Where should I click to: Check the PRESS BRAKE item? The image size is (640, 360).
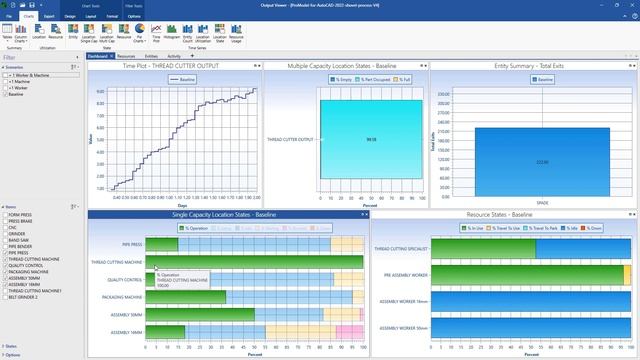(x=5, y=221)
